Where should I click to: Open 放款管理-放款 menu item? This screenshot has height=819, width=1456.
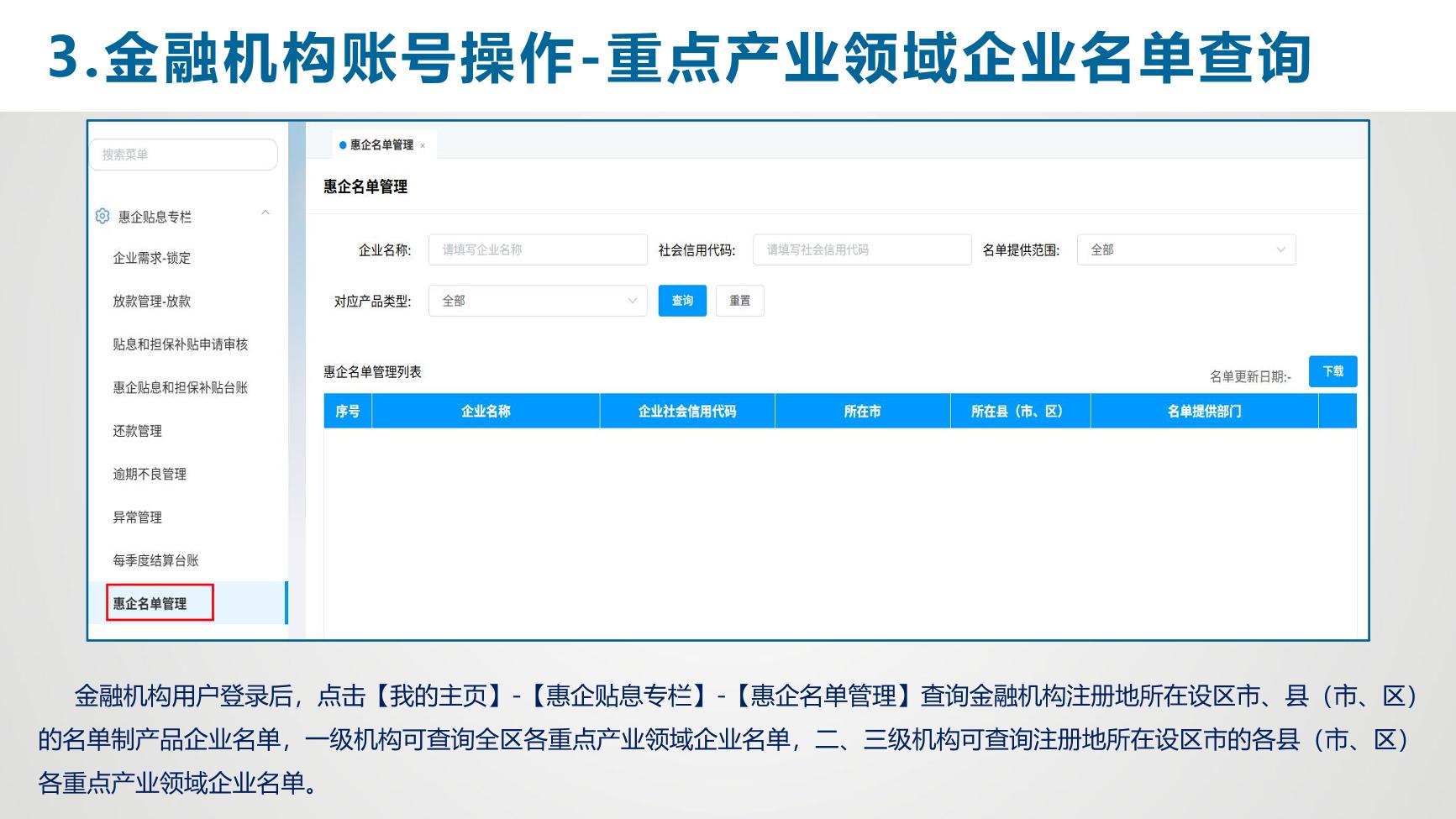tap(152, 301)
